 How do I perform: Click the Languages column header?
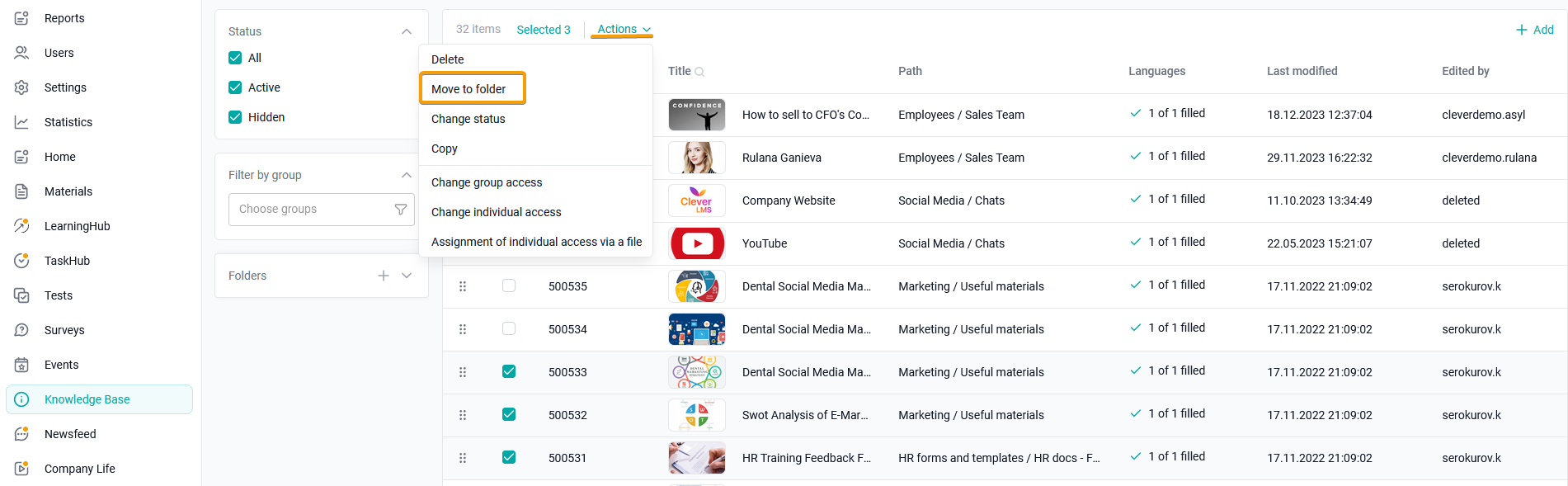(x=1156, y=71)
